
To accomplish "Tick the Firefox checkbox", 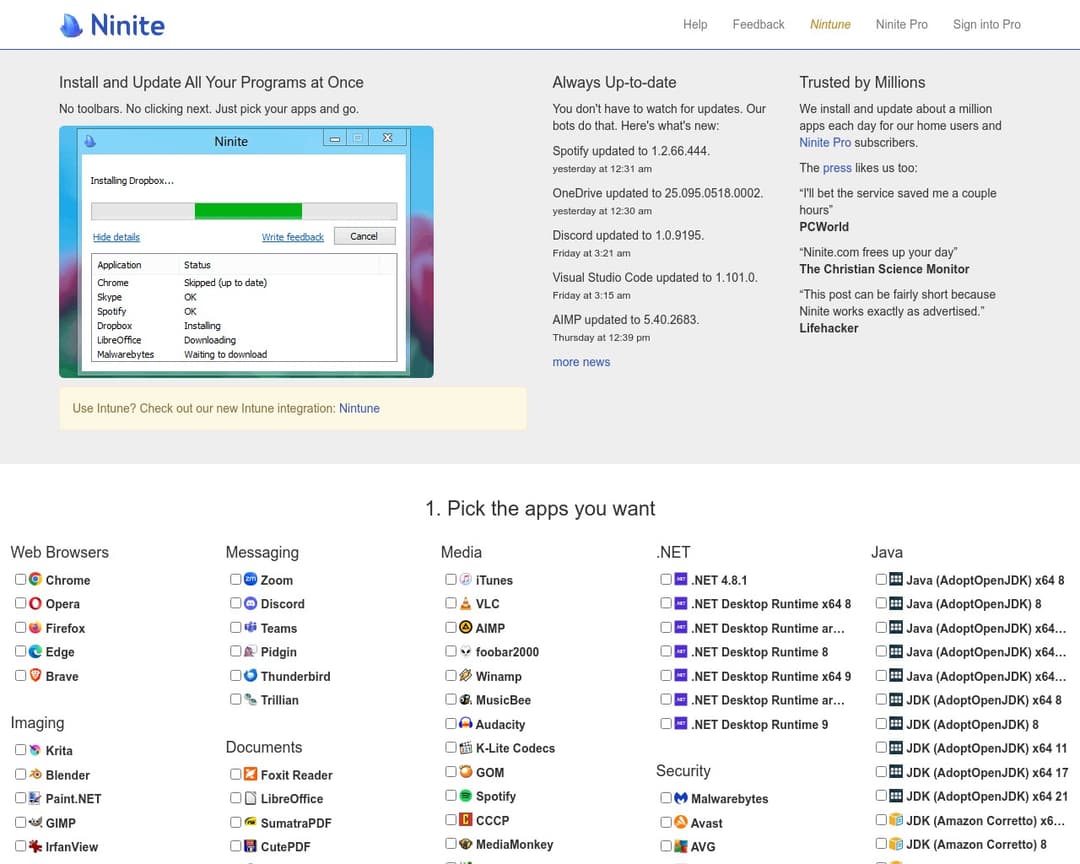I will pos(20,628).
